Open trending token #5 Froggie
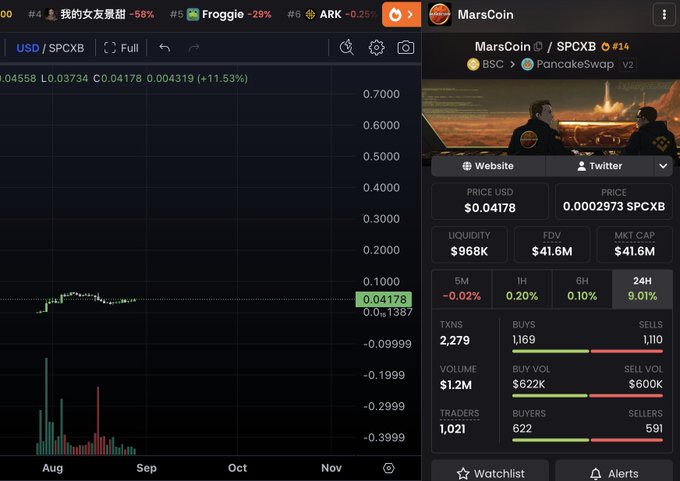 point(221,14)
